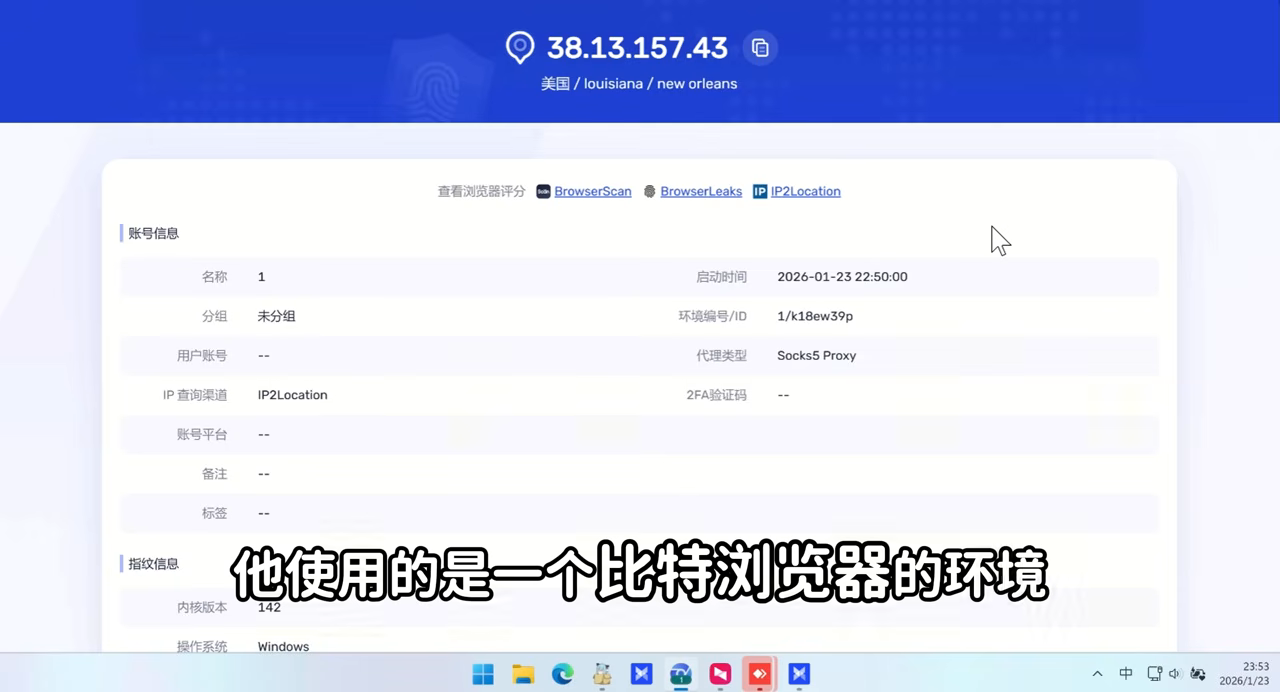Click the location pin icon beside the IP

point(520,48)
